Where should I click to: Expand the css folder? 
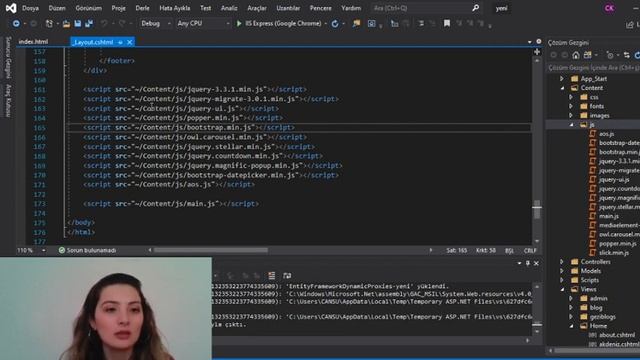click(x=571, y=97)
